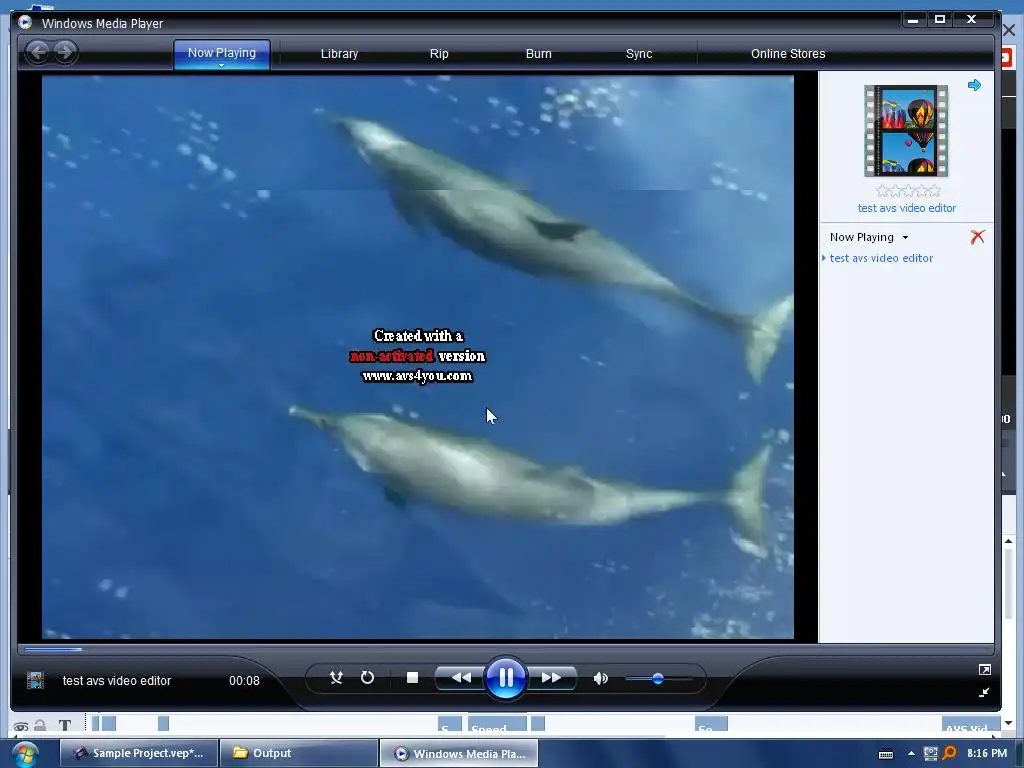Go back with the Back arrow

click(x=38, y=52)
